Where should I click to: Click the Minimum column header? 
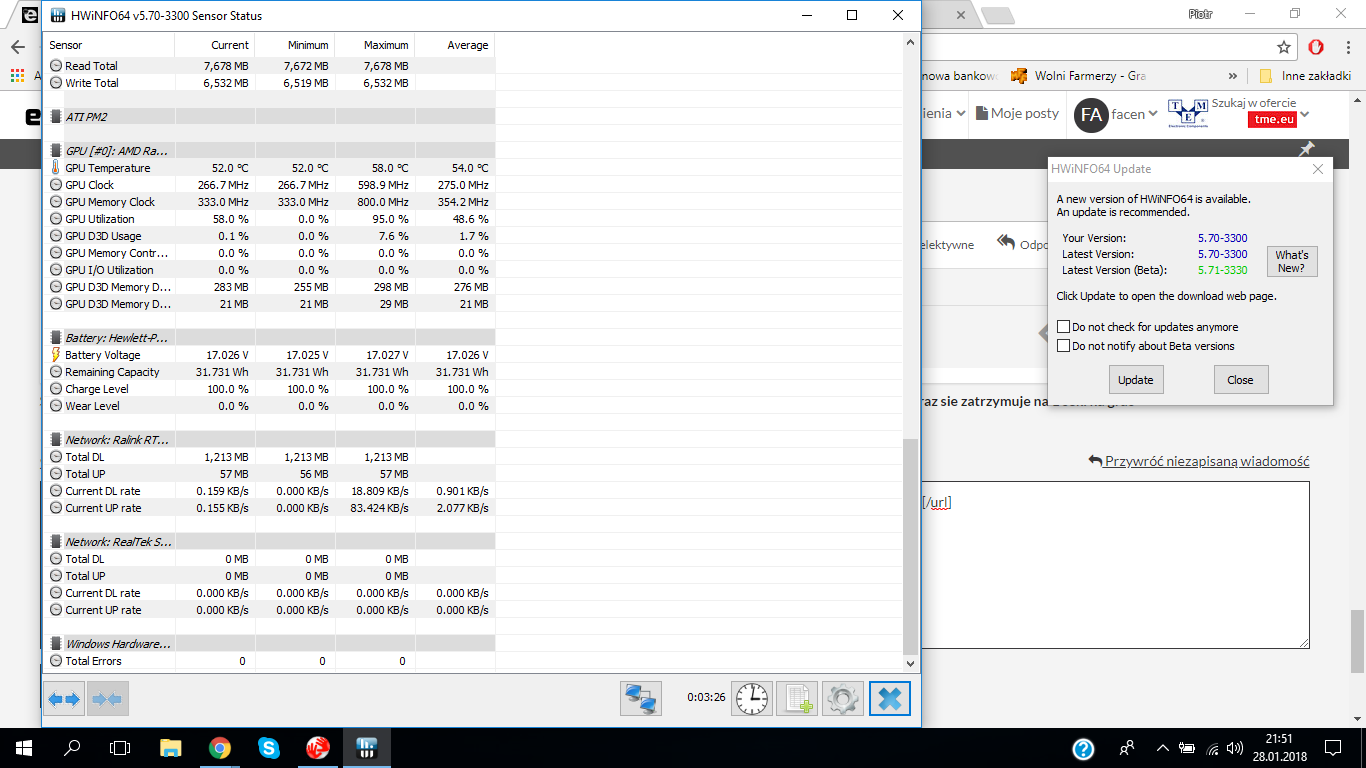[x=295, y=45]
